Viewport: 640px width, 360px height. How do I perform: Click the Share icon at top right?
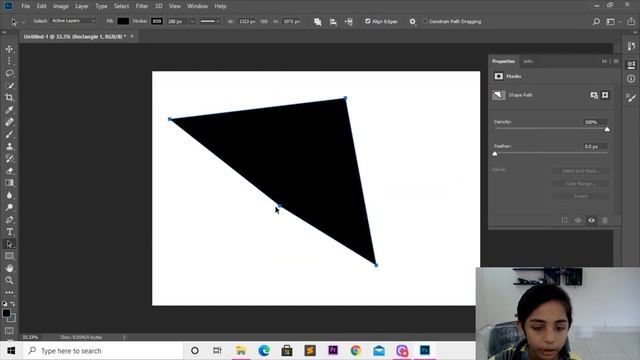(631, 22)
